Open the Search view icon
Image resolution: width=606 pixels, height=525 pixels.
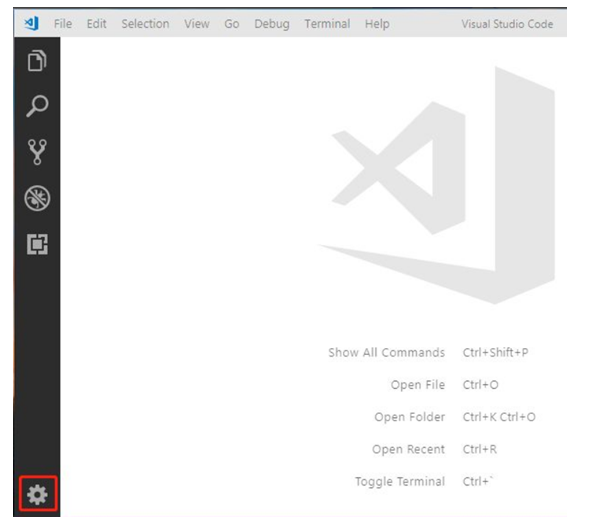point(37,106)
